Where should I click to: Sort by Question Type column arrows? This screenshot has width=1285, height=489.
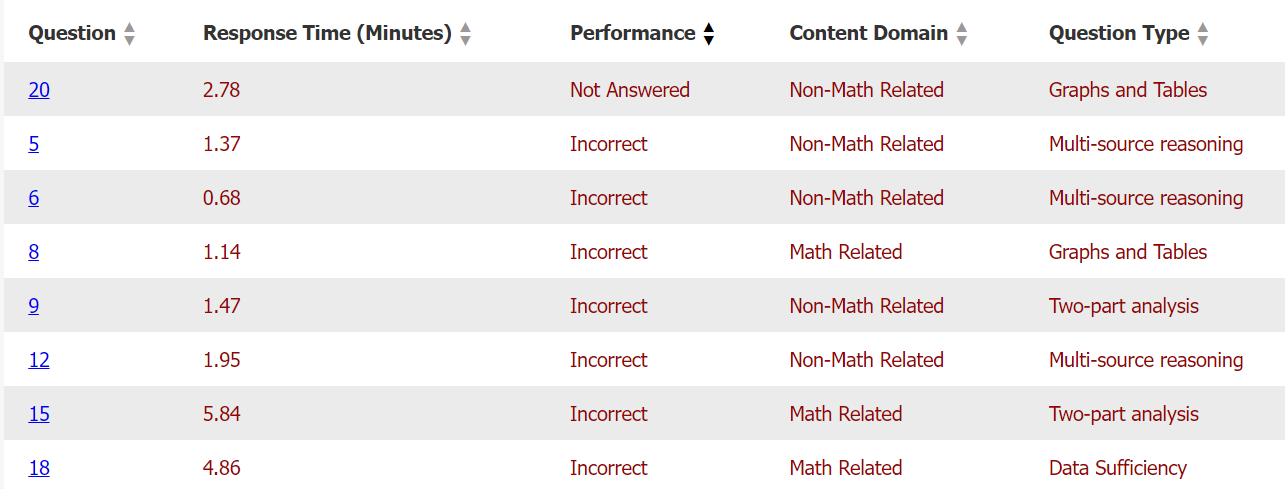(1203, 34)
